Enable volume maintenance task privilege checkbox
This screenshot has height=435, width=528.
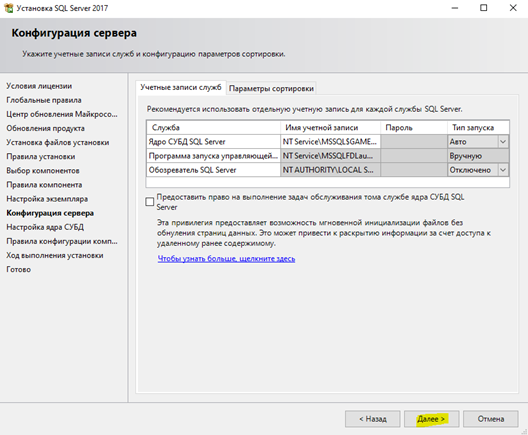pos(150,202)
